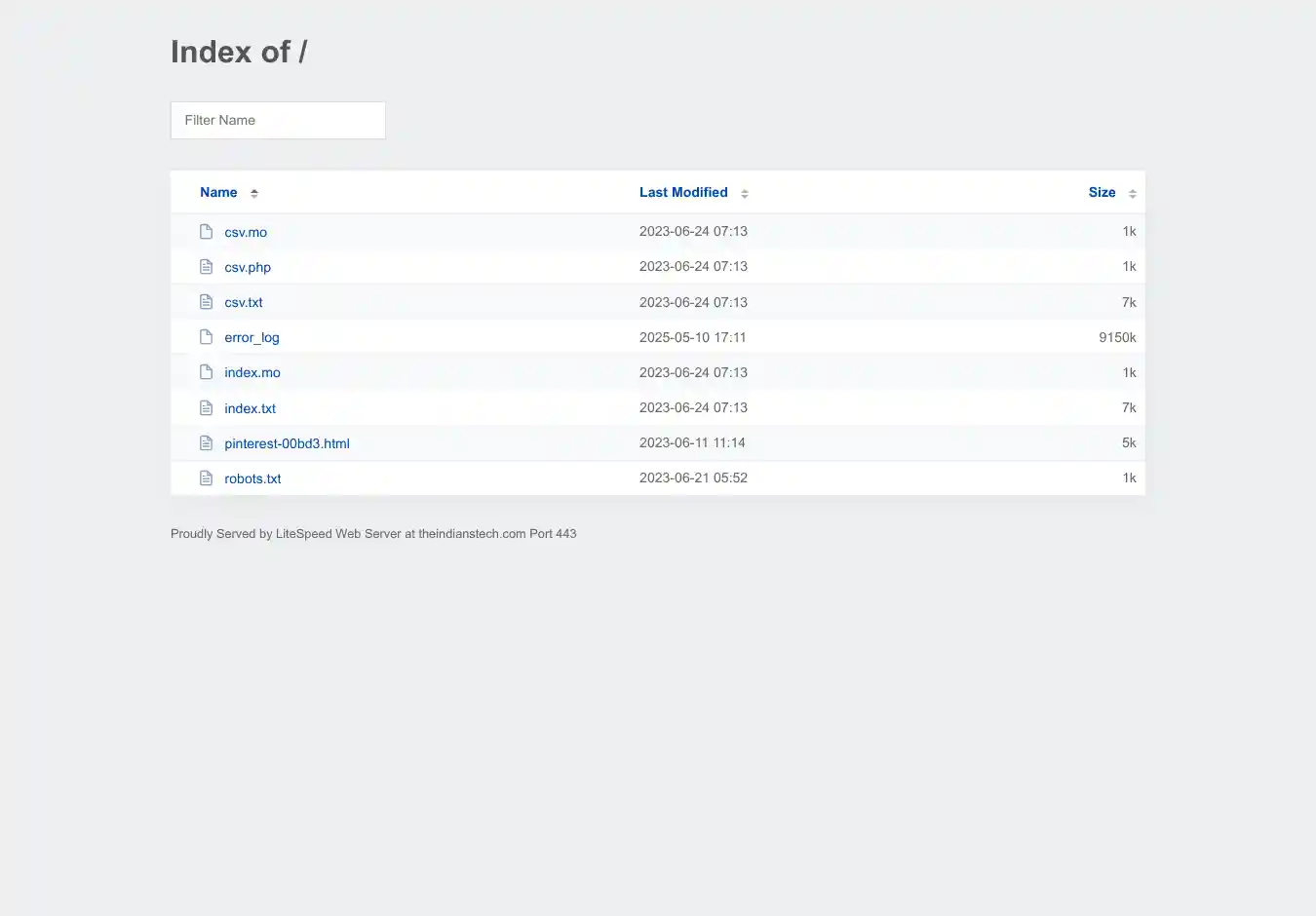The height and width of the screenshot is (916, 1316).
Task: Open the csv.php file link
Action: tap(248, 267)
